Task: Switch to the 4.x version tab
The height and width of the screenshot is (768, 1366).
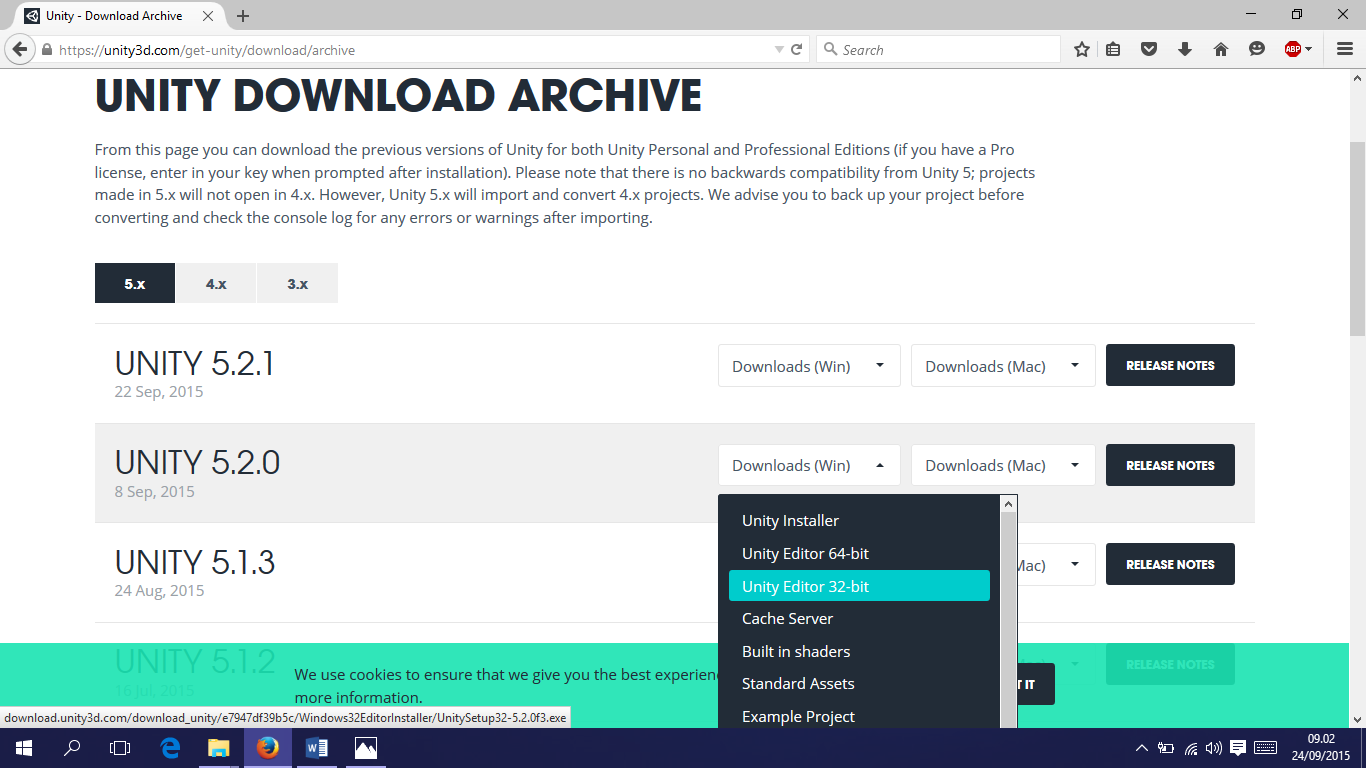Action: tap(216, 283)
